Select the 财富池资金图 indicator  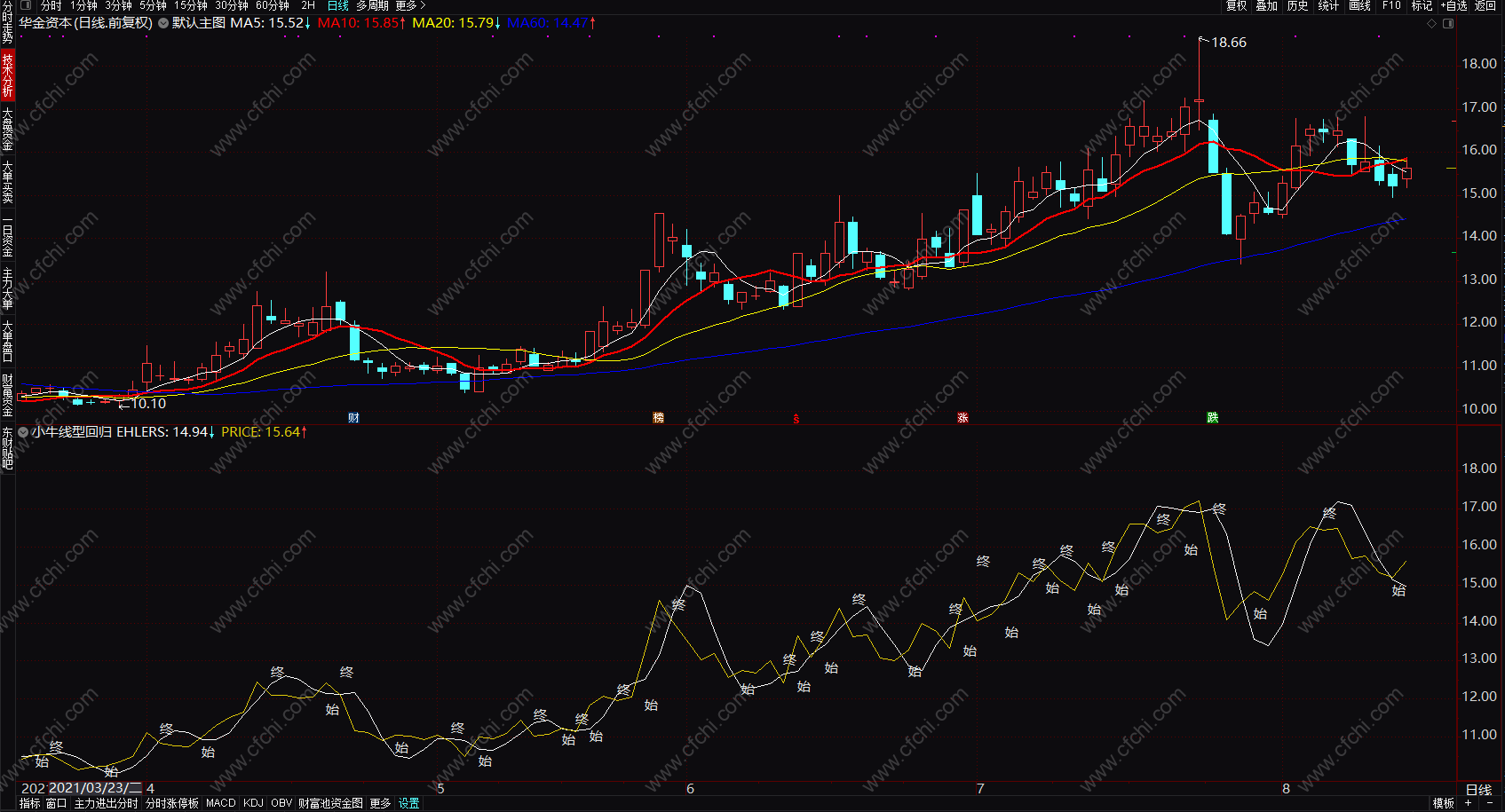coord(330,803)
